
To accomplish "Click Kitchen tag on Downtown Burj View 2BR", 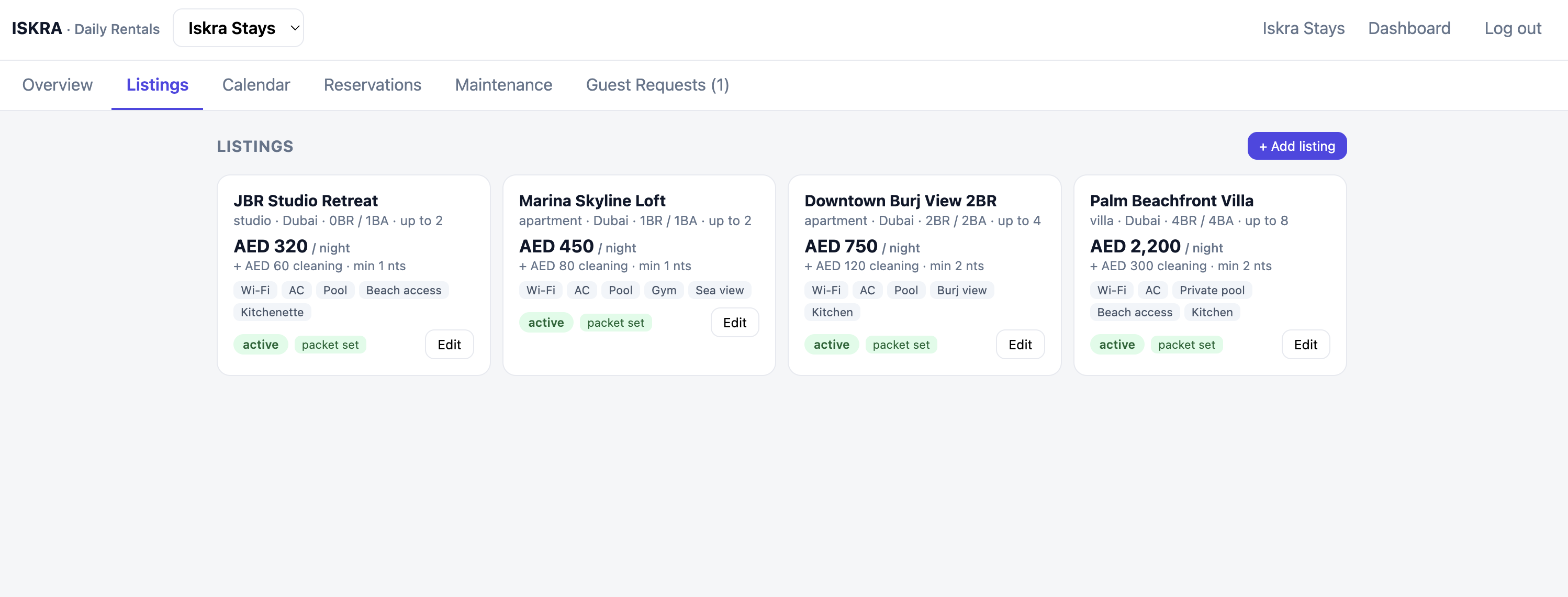I will coord(832,312).
